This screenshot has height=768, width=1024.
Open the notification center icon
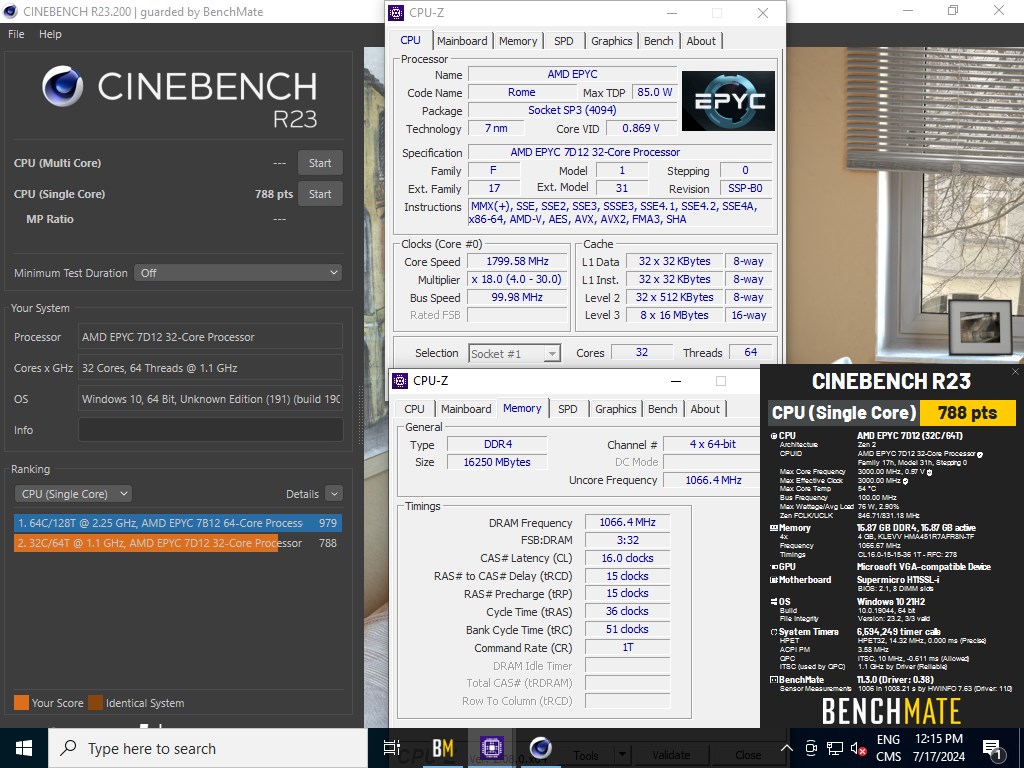993,749
